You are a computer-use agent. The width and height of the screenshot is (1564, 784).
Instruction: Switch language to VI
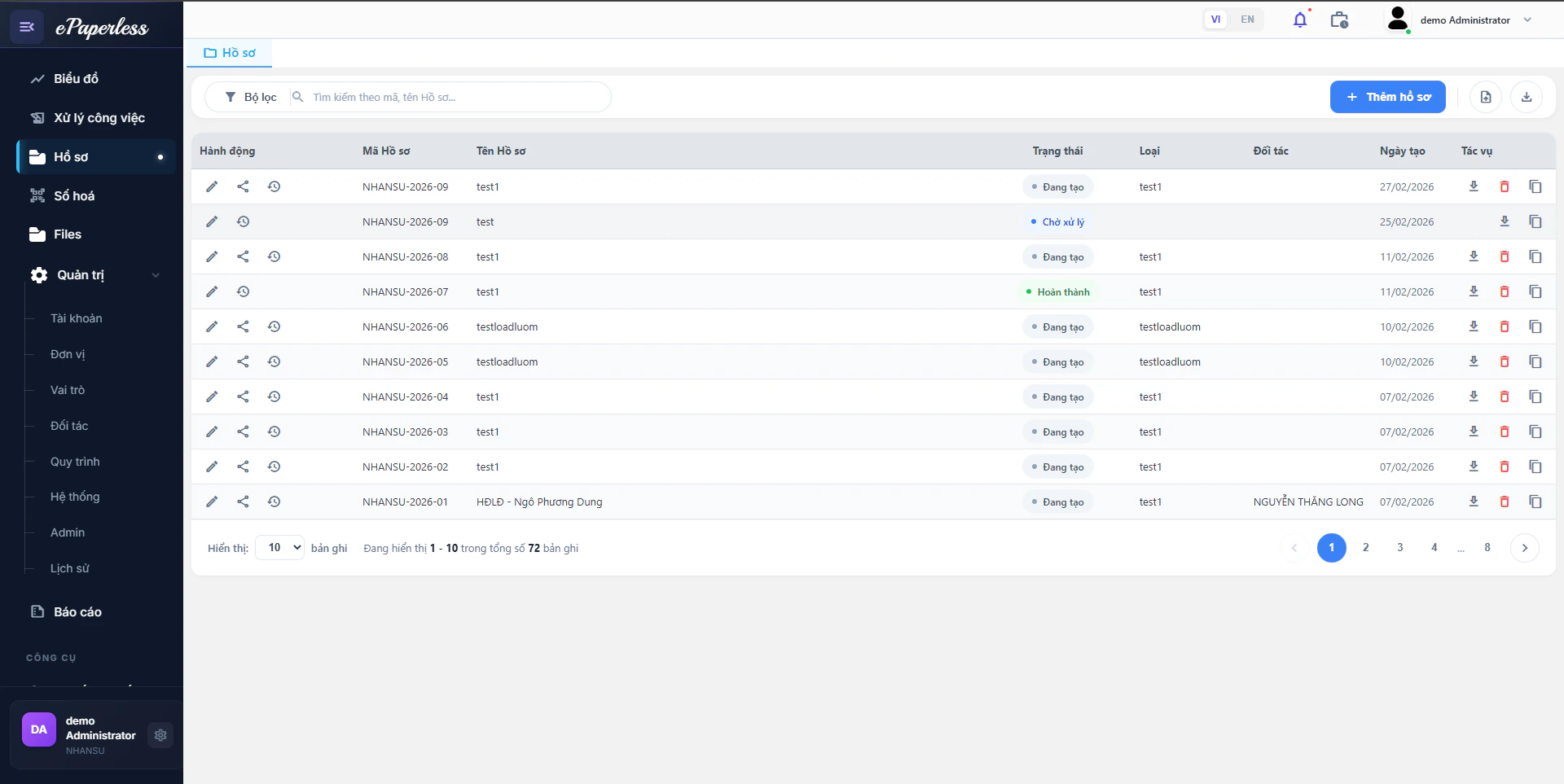pos(1215,20)
